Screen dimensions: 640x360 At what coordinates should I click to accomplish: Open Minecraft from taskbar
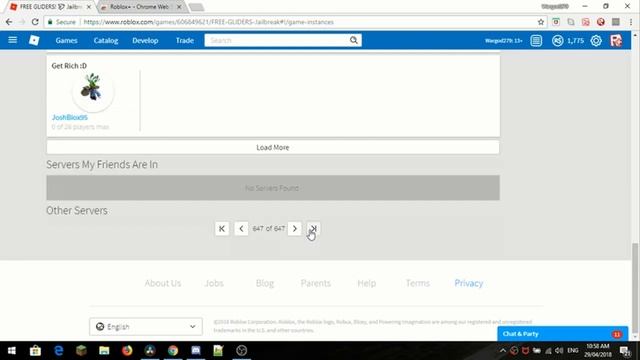81,351
